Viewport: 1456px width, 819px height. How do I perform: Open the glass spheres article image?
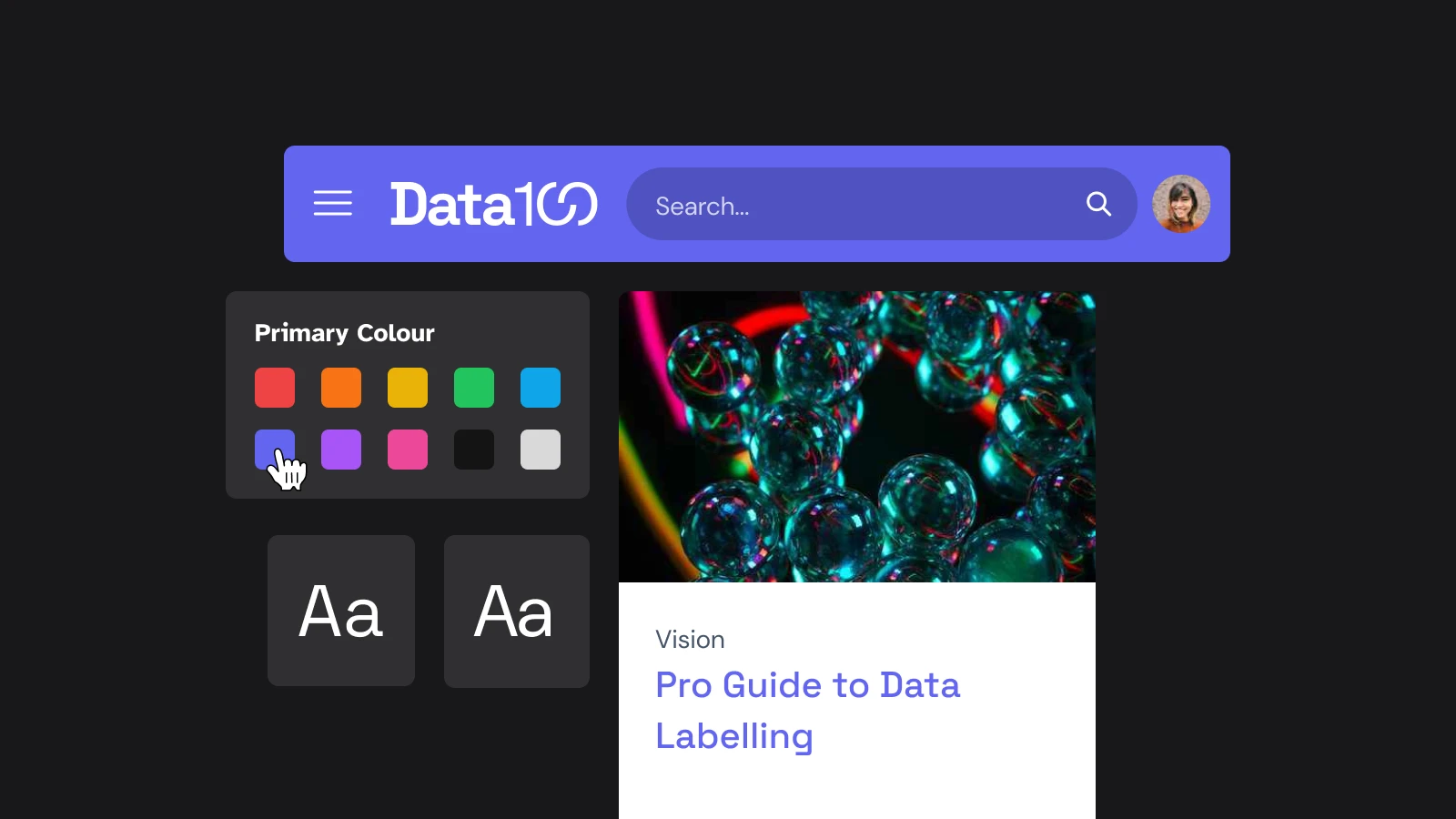tap(857, 437)
